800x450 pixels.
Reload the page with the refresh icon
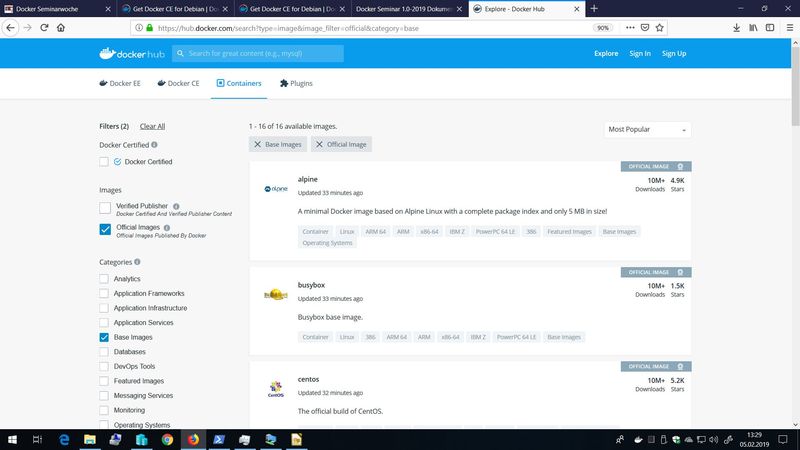pos(44,28)
